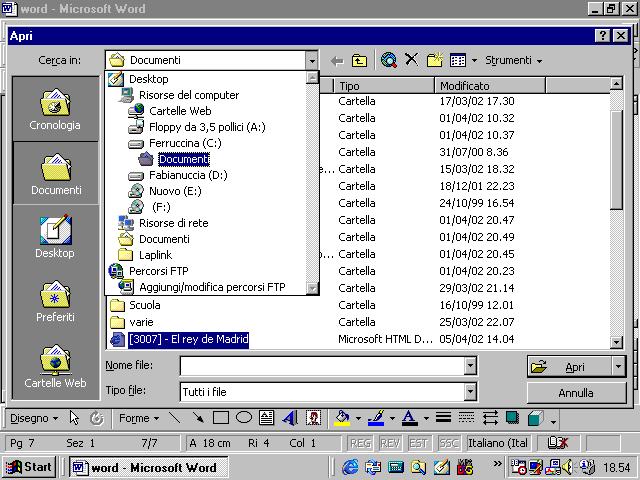This screenshot has height=480, width=640.
Task: Select the Scuola folder
Action: tap(144, 305)
